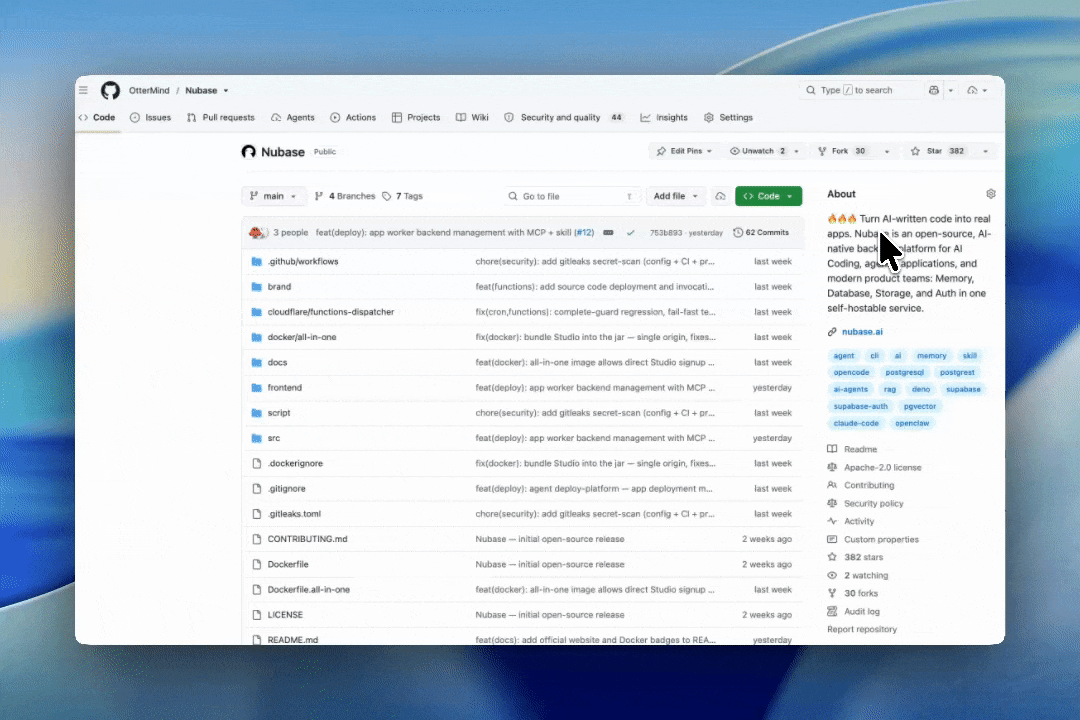Screen dimensions: 1080x720
Task: Open the Edit Pins dropdown
Action: tap(684, 151)
